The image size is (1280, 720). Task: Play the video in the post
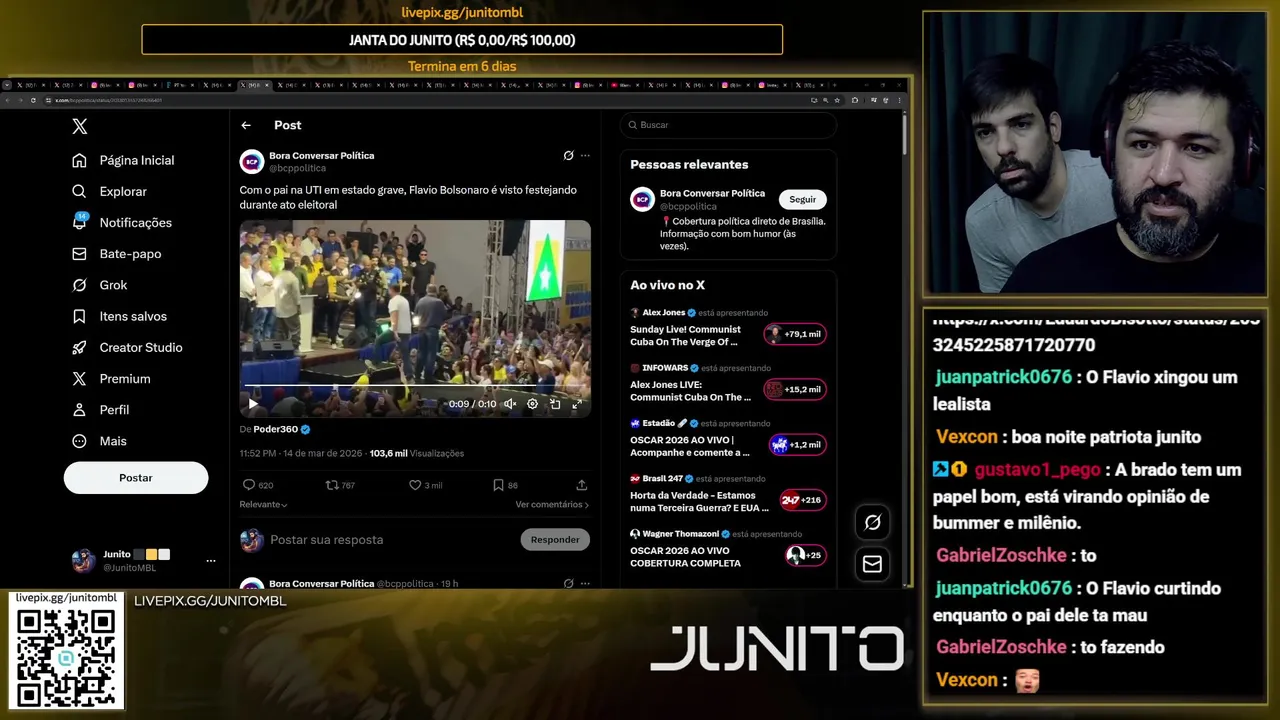(x=253, y=404)
